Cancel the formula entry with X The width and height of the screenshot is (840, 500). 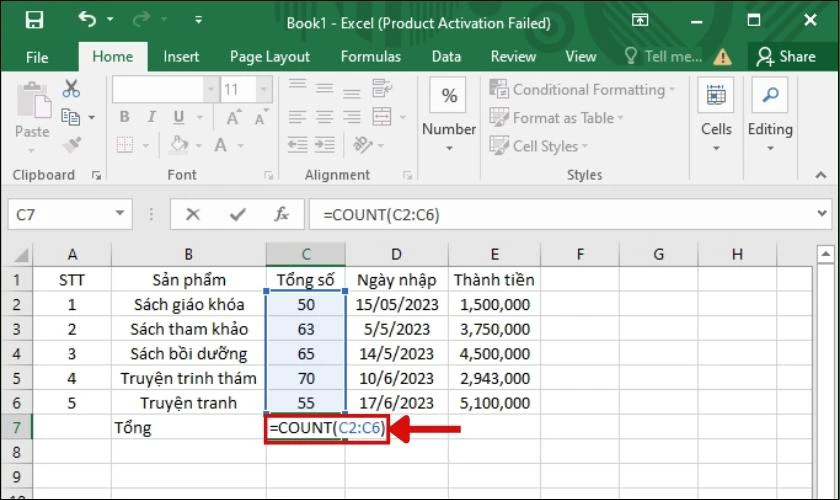(x=193, y=214)
